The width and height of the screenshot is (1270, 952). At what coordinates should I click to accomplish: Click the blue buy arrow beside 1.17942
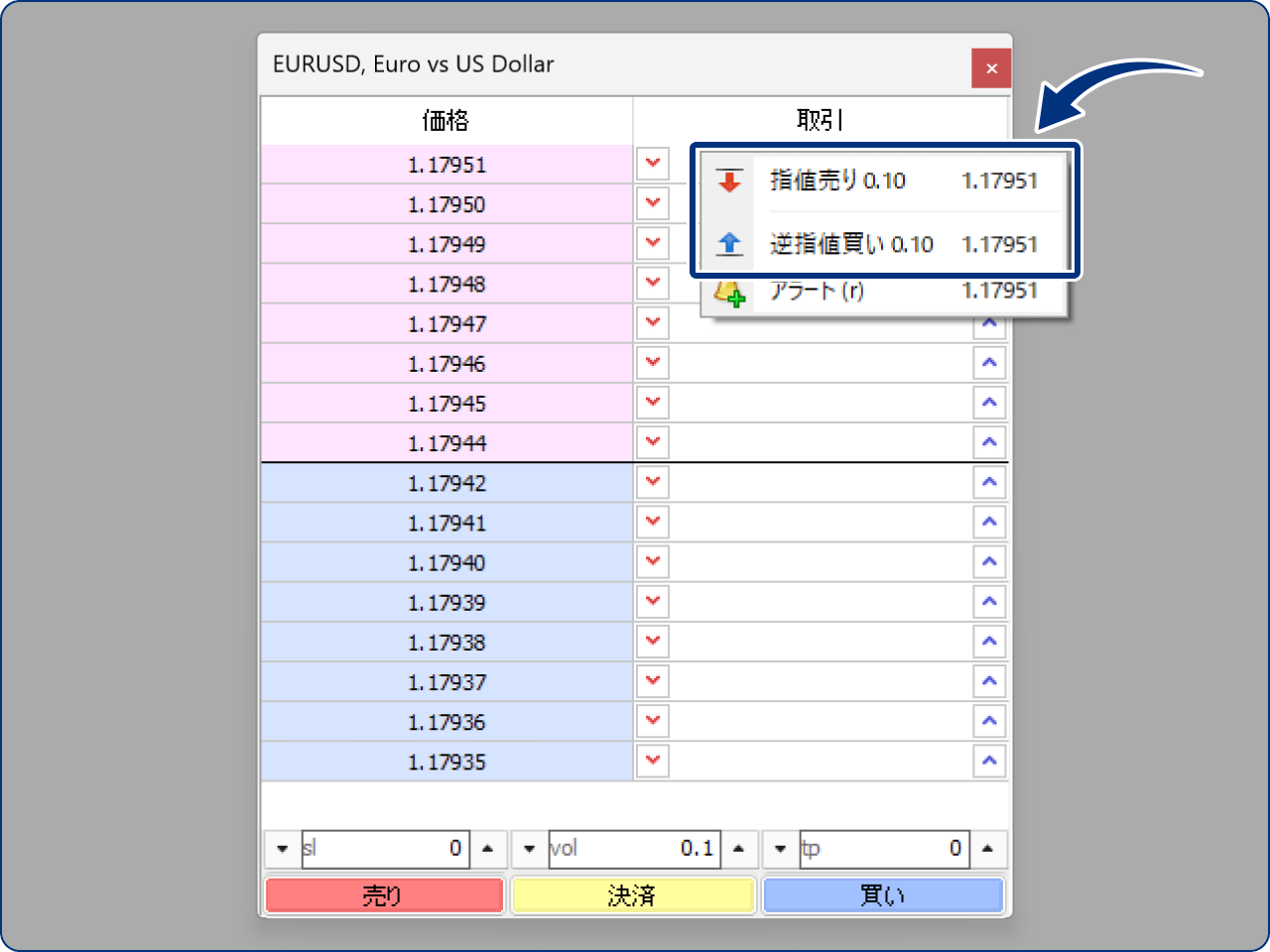(x=989, y=482)
